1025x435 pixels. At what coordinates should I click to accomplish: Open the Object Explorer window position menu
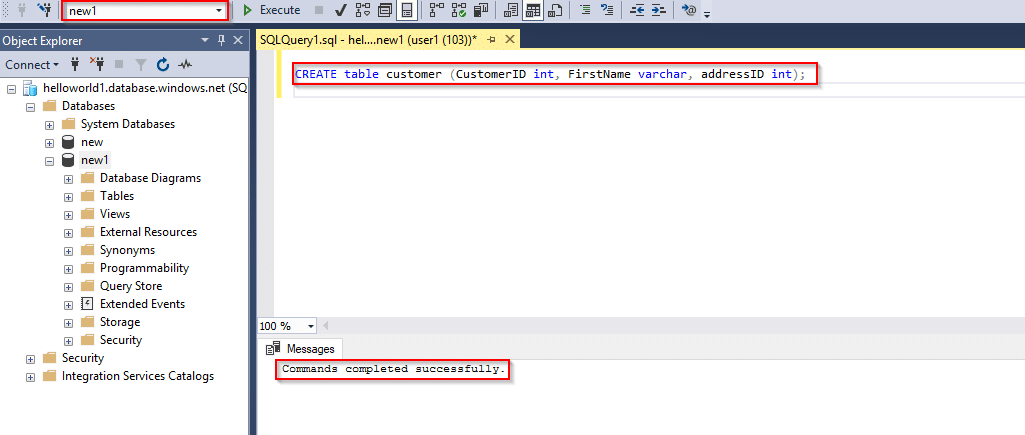(207, 41)
